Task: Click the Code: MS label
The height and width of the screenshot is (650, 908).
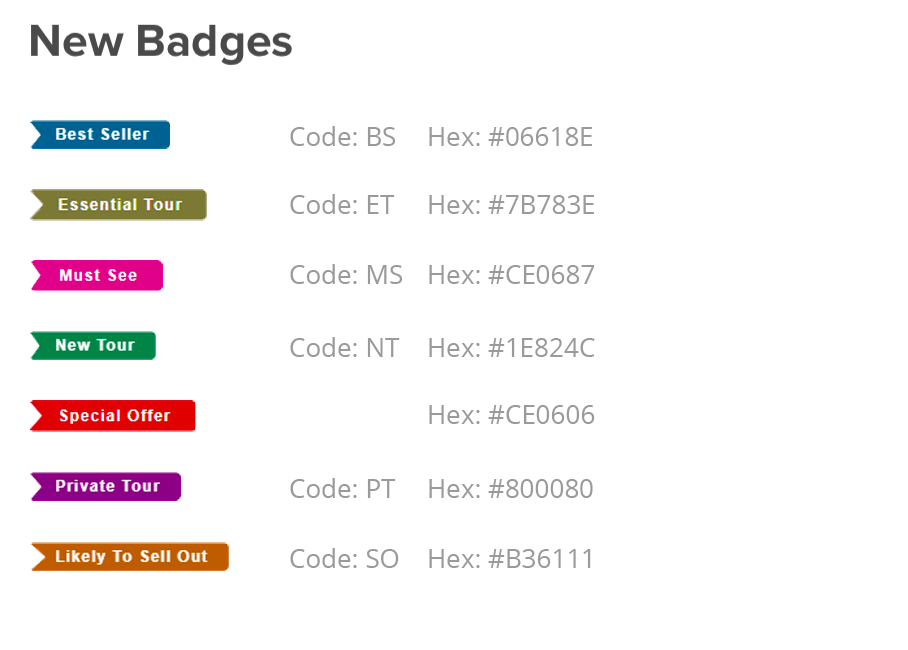Action: pos(346,275)
